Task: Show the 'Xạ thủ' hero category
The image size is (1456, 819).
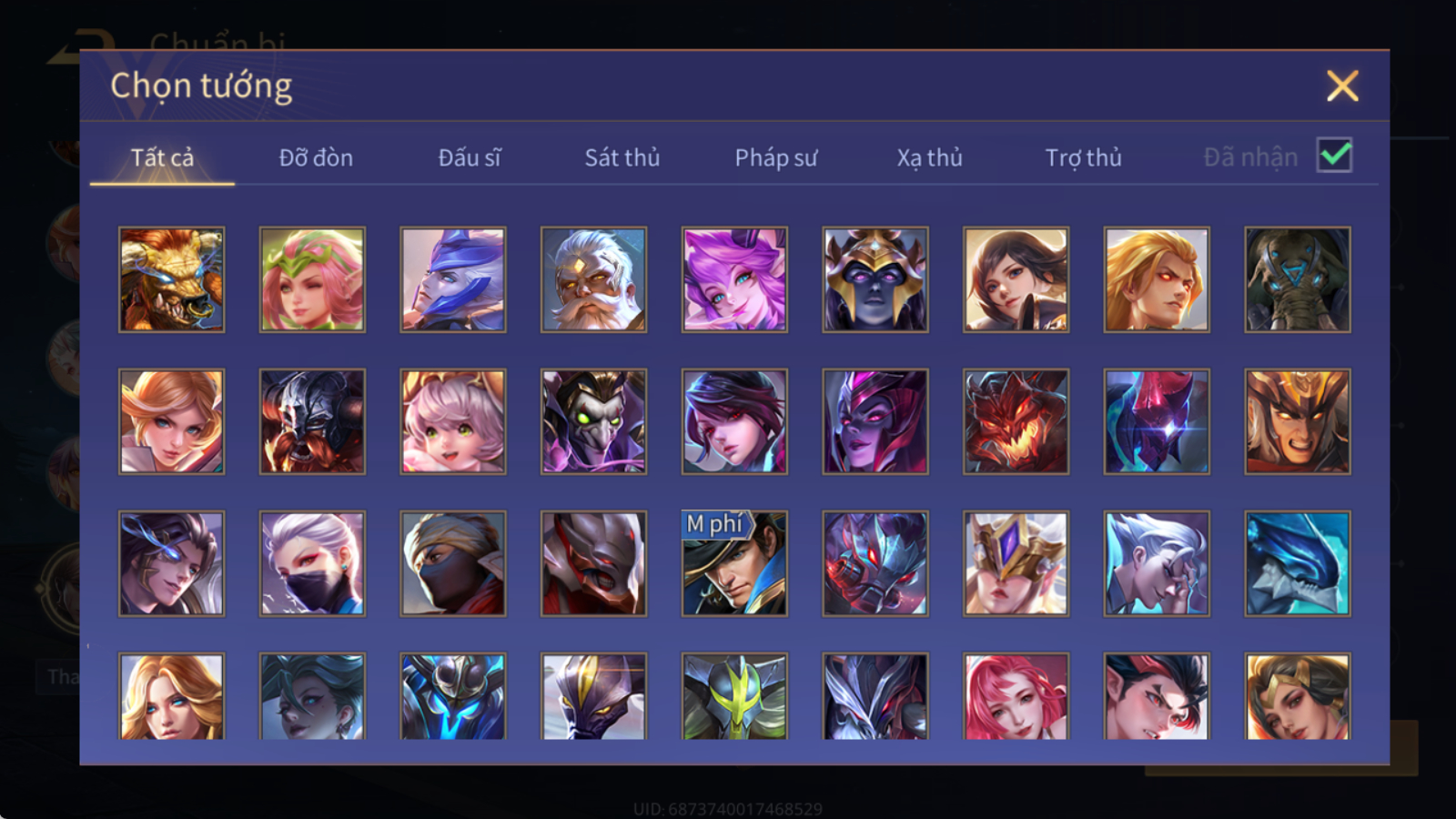Action: coord(929,157)
